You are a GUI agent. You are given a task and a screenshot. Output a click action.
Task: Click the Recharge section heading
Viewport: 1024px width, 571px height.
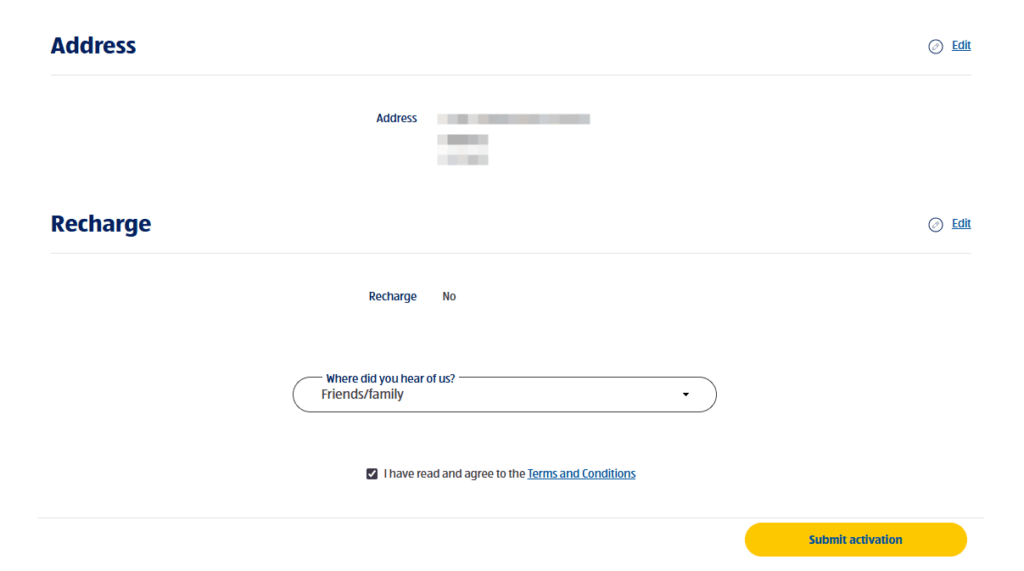[x=100, y=224]
